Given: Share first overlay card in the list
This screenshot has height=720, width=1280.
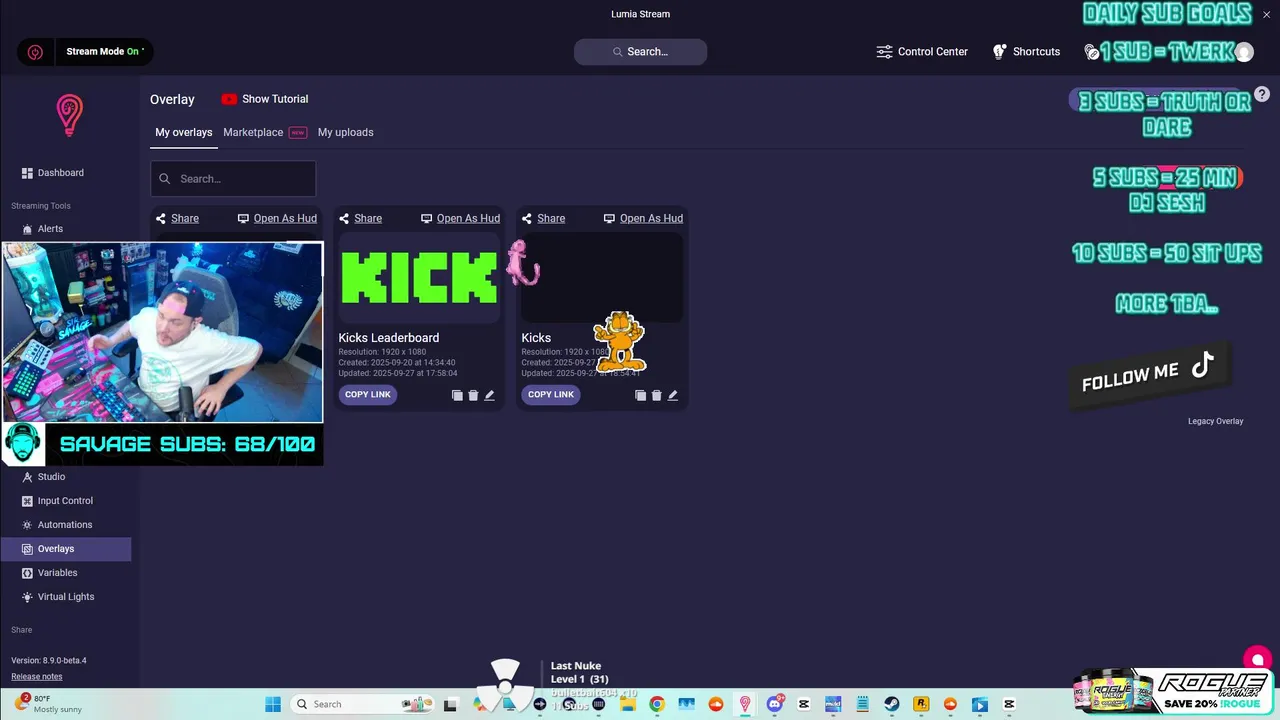Looking at the screenshot, I should point(177,218).
